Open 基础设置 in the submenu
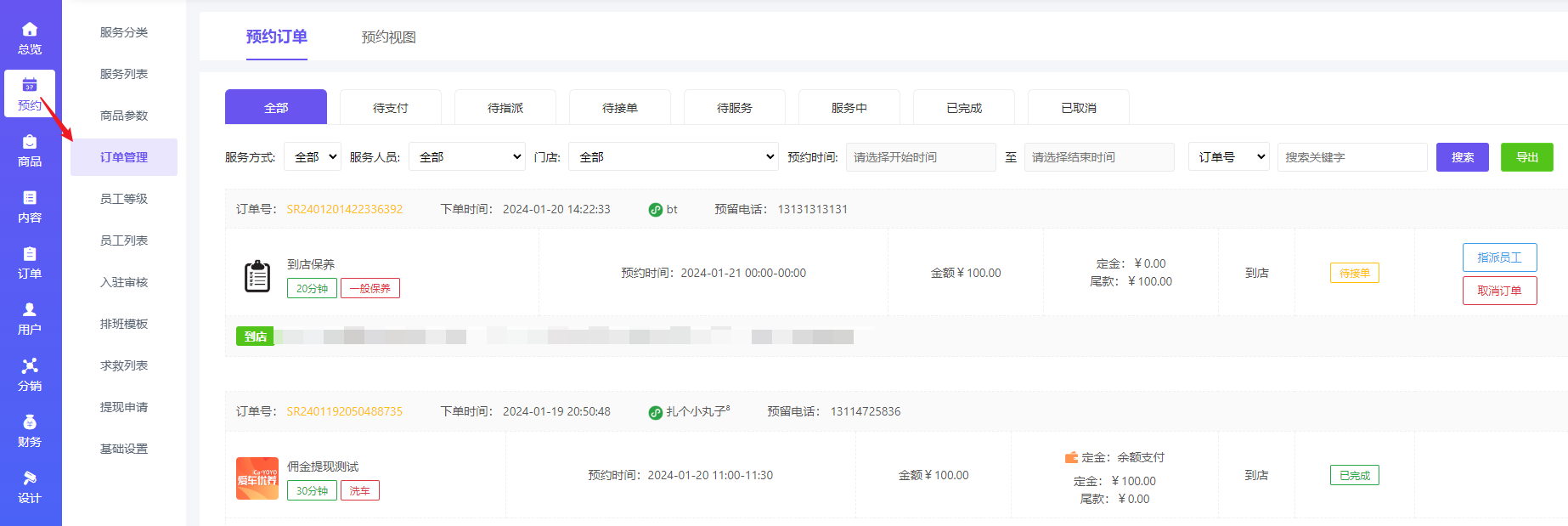1568x526 pixels. 124,449
